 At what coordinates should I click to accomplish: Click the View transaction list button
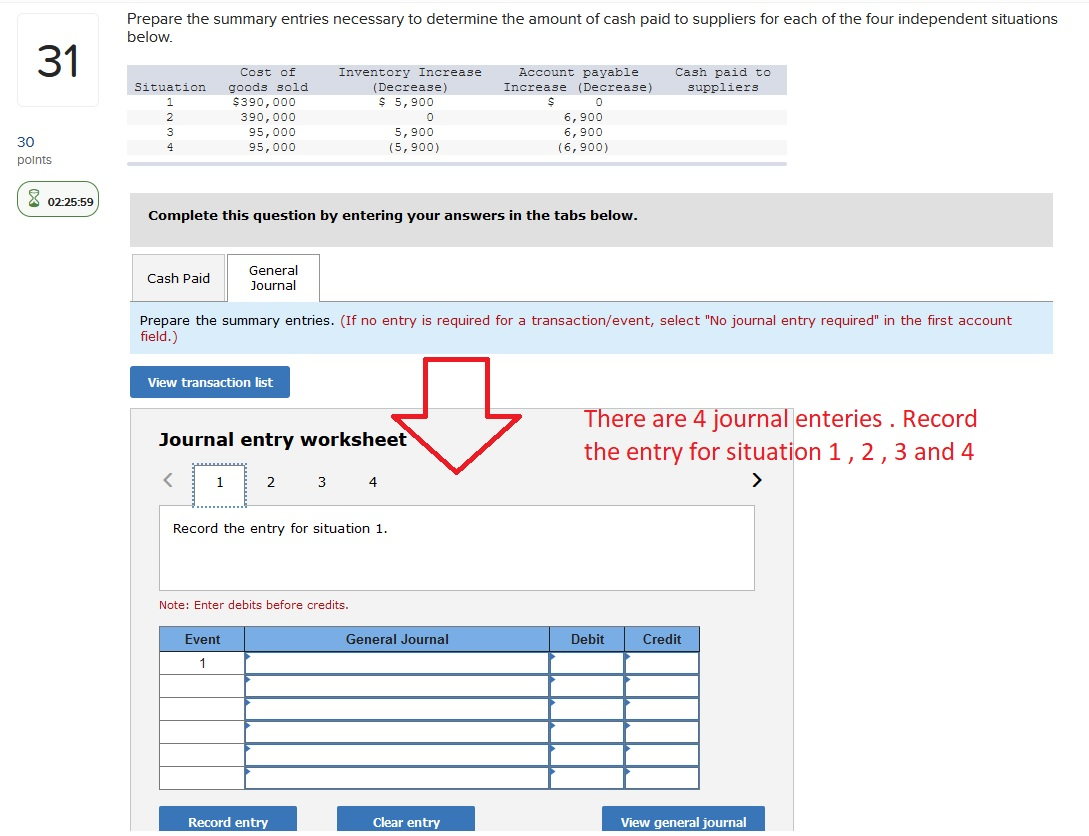tap(209, 382)
